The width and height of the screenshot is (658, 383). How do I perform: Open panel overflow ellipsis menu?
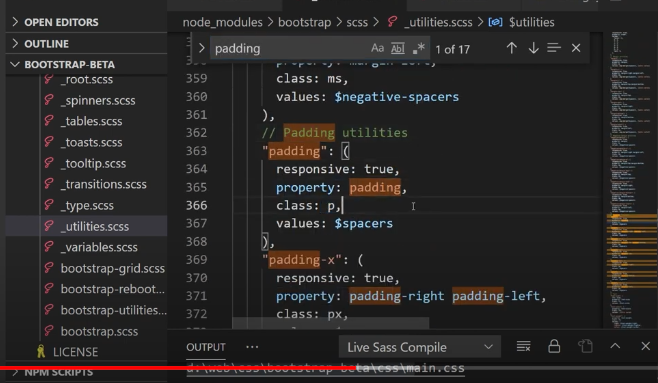252,347
